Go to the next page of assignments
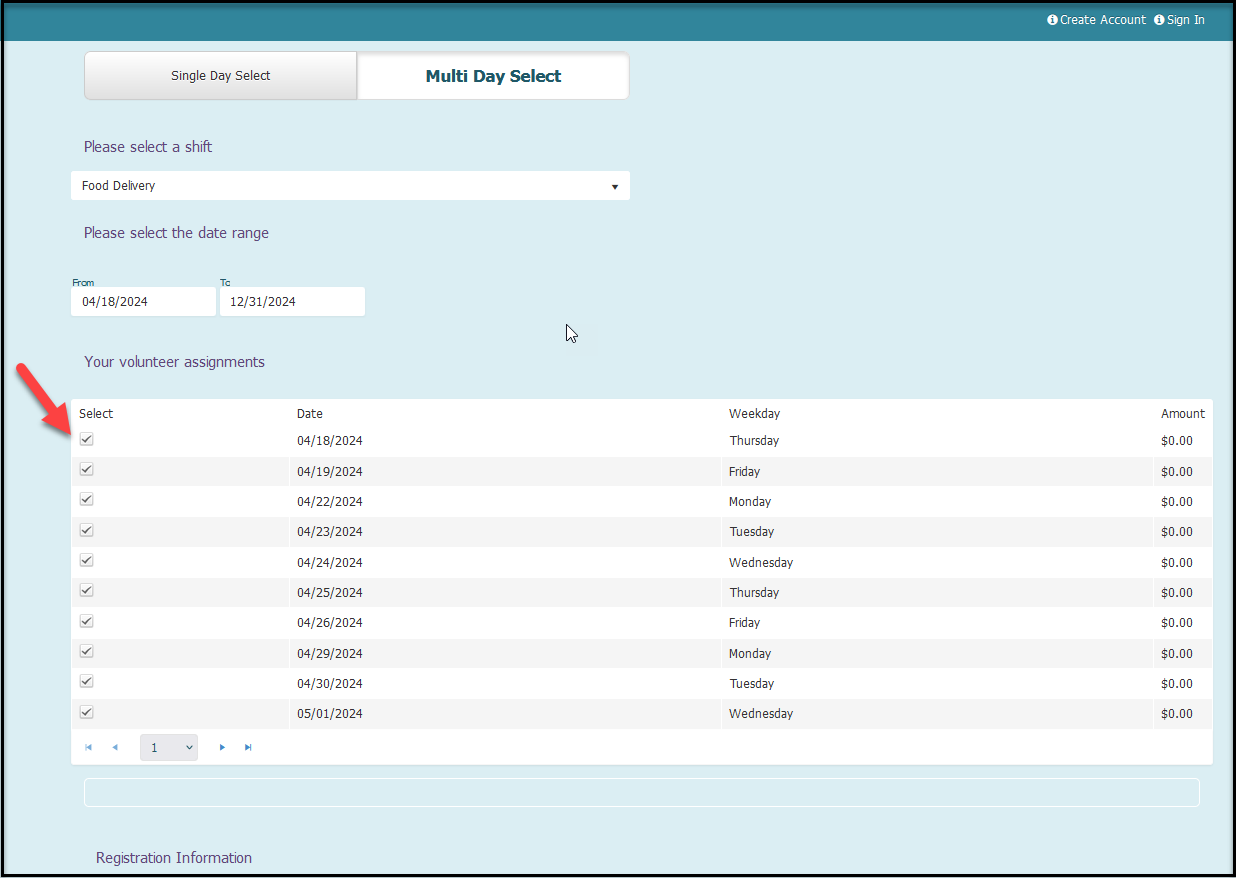The height and width of the screenshot is (878, 1236). 222,747
